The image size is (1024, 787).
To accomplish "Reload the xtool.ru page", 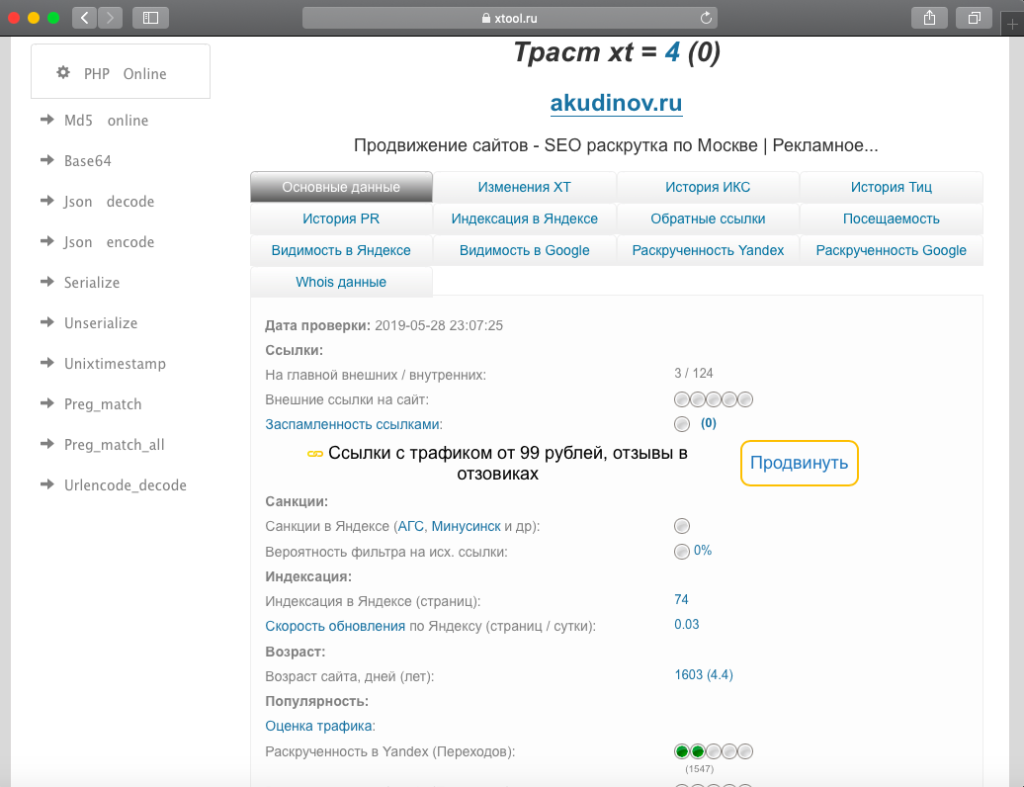I will (x=706, y=18).
